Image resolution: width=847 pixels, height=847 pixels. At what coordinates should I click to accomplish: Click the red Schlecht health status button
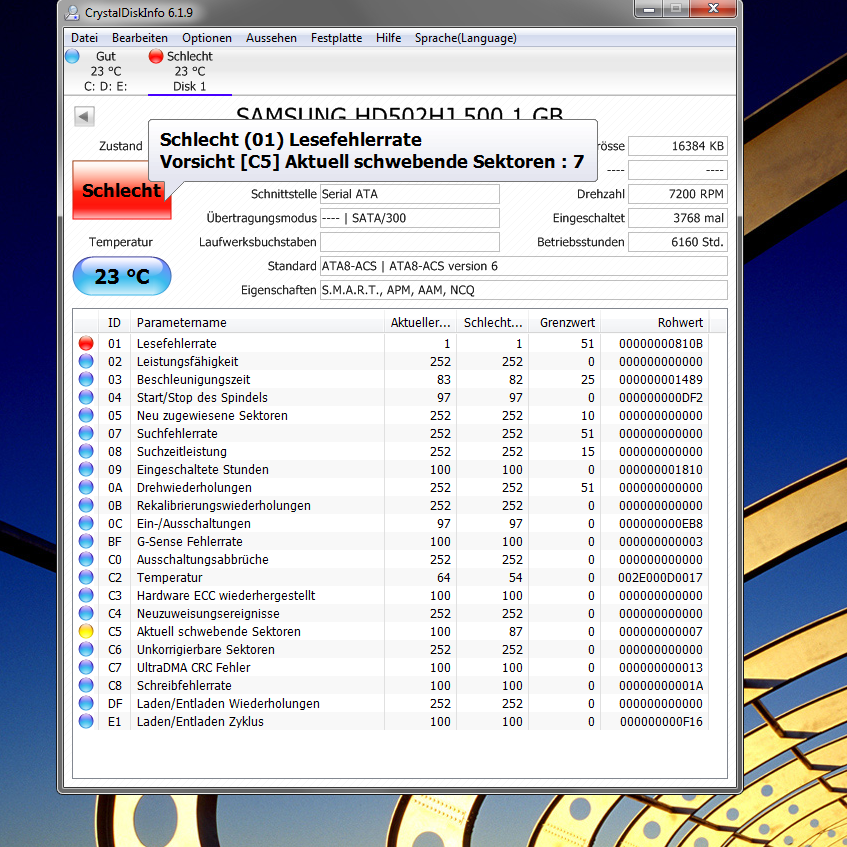coord(122,190)
